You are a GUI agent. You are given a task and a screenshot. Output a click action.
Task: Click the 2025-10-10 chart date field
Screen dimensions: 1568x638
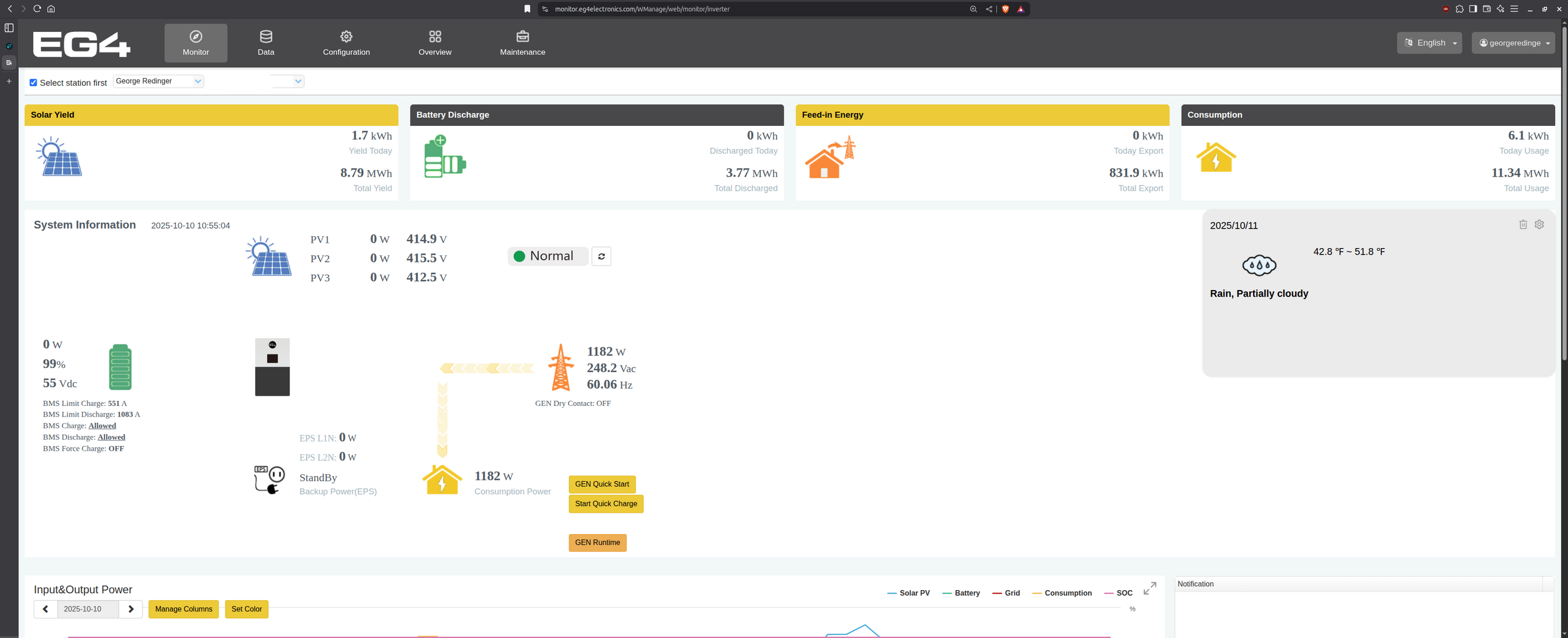[x=87, y=609]
